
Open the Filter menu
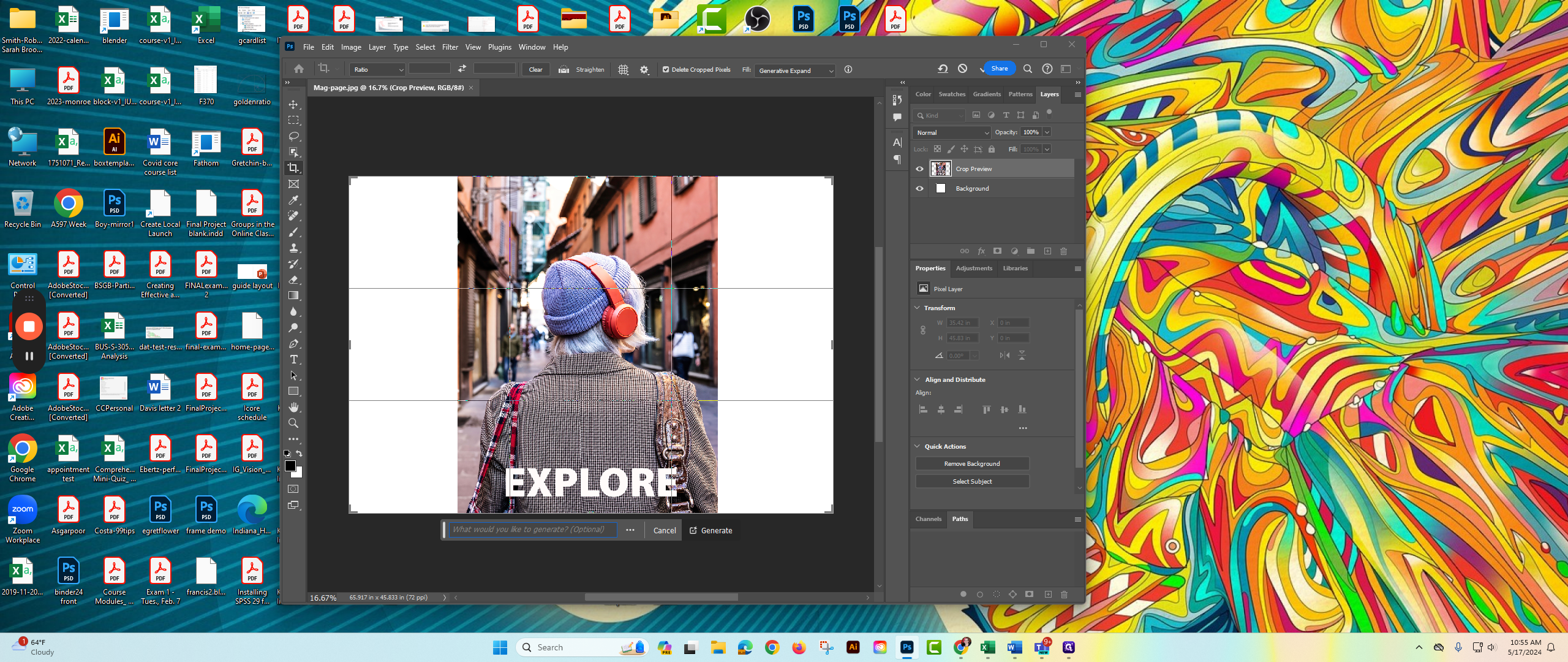[x=450, y=47]
